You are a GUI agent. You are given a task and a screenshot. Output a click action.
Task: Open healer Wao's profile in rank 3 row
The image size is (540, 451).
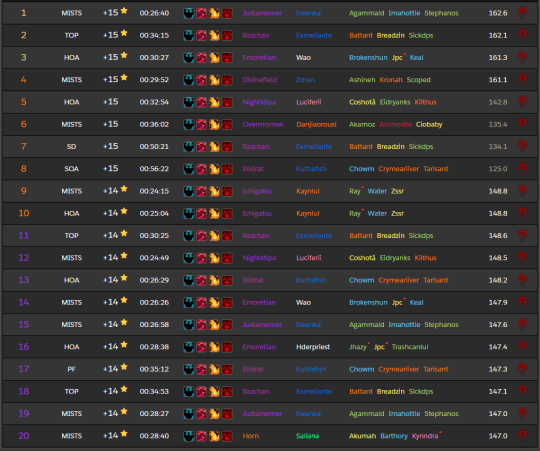303,57
